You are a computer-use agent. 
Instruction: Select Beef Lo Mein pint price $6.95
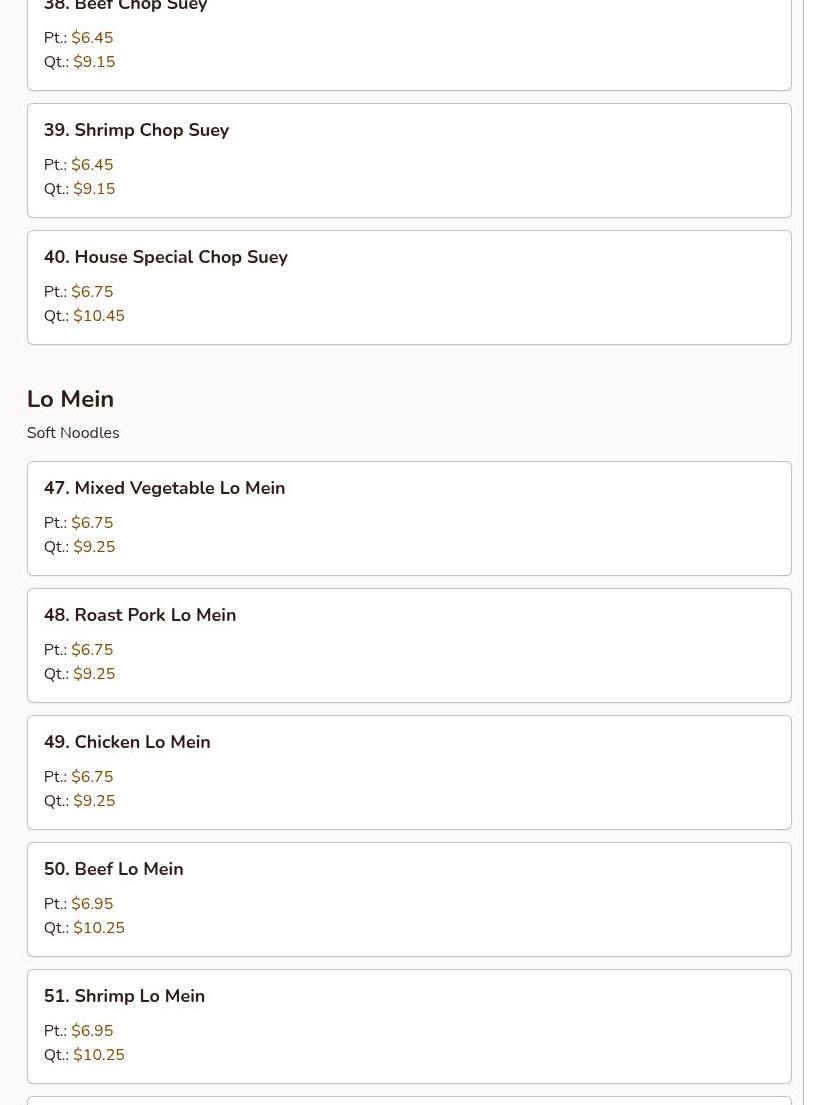point(92,904)
